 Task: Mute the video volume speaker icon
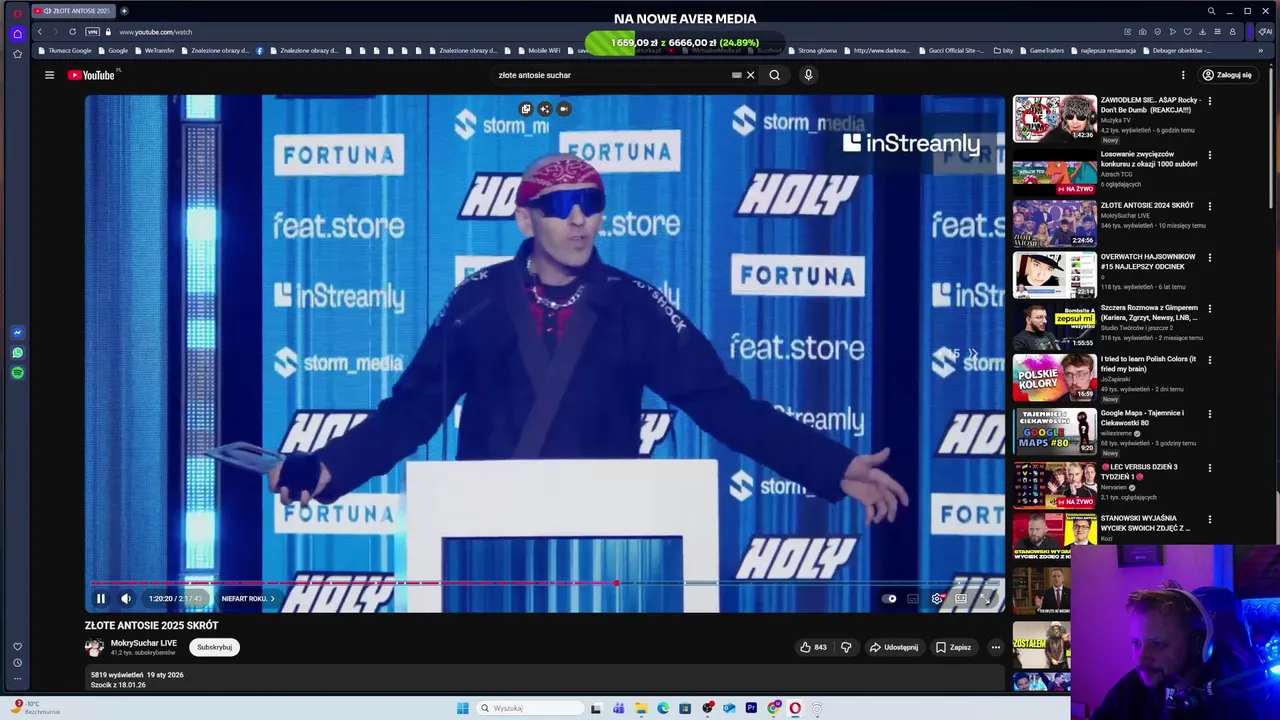pyautogui.click(x=126, y=599)
